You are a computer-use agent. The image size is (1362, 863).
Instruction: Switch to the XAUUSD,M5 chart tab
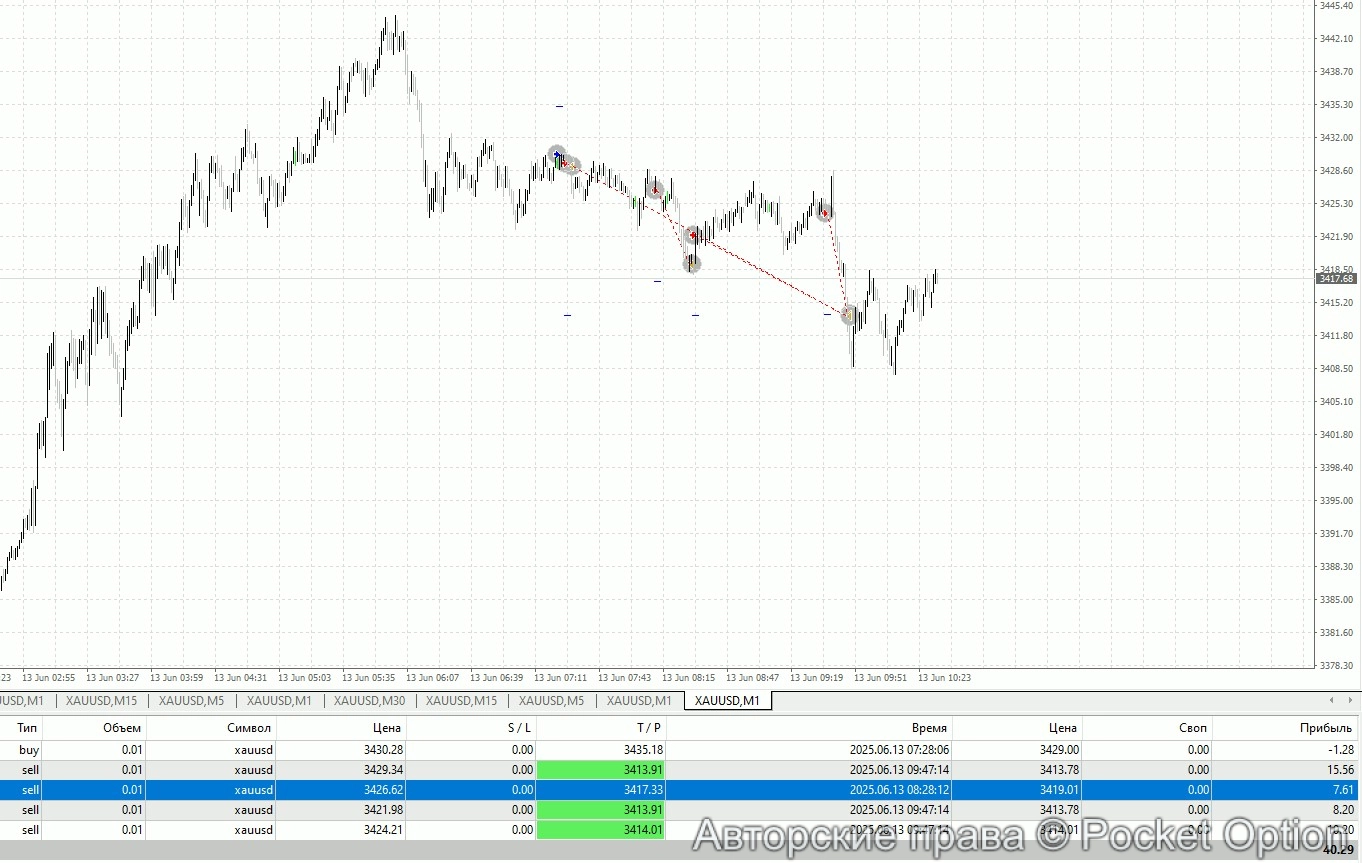click(x=190, y=701)
